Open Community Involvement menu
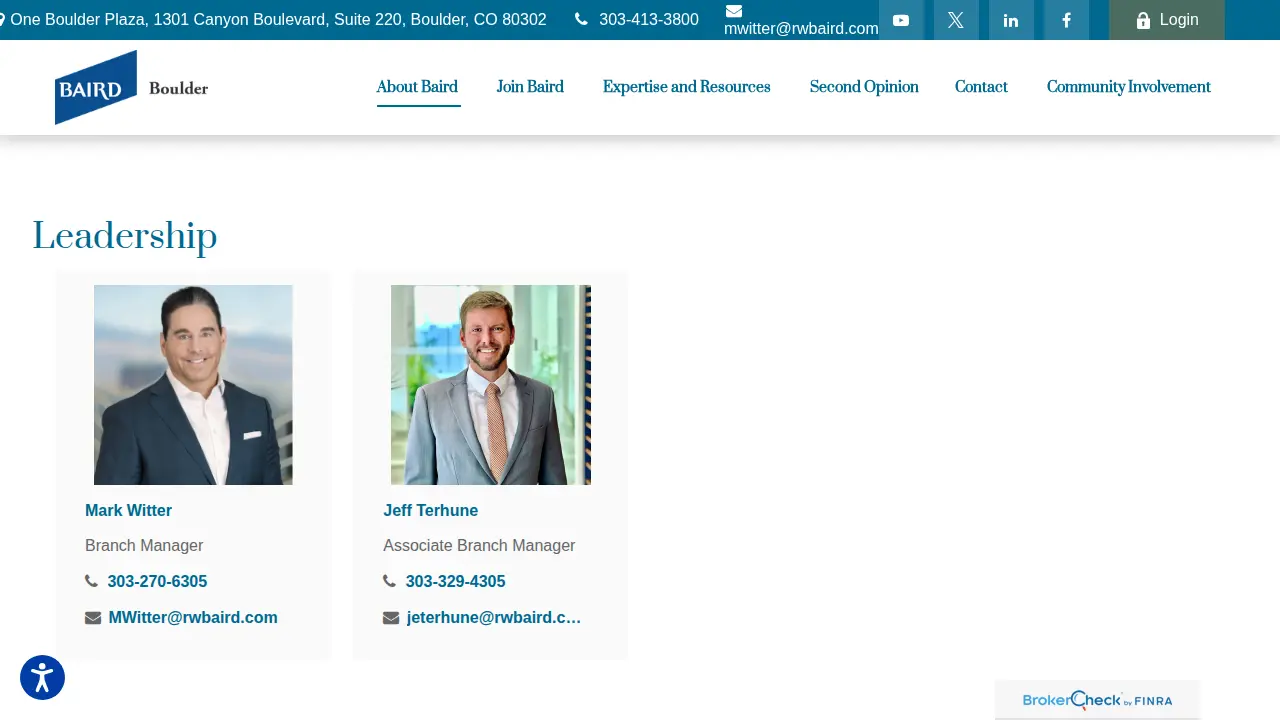 pos(1128,87)
